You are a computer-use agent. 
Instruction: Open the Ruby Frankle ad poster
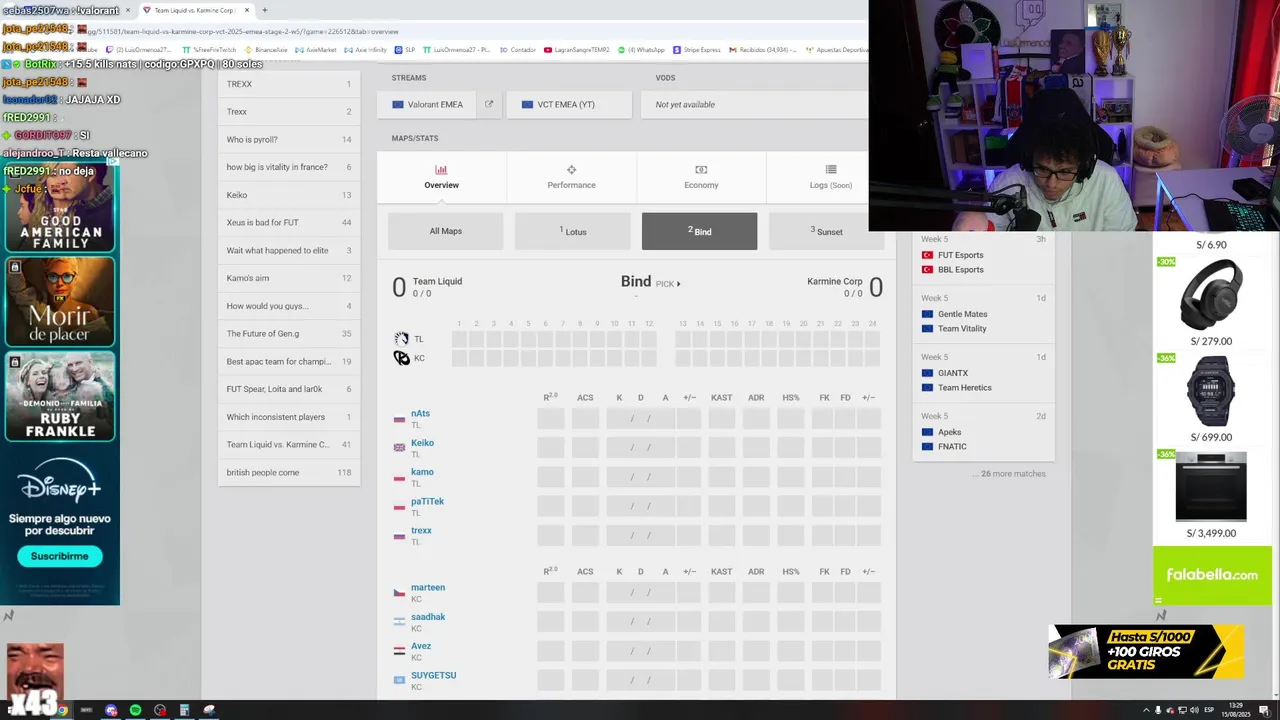tap(60, 396)
